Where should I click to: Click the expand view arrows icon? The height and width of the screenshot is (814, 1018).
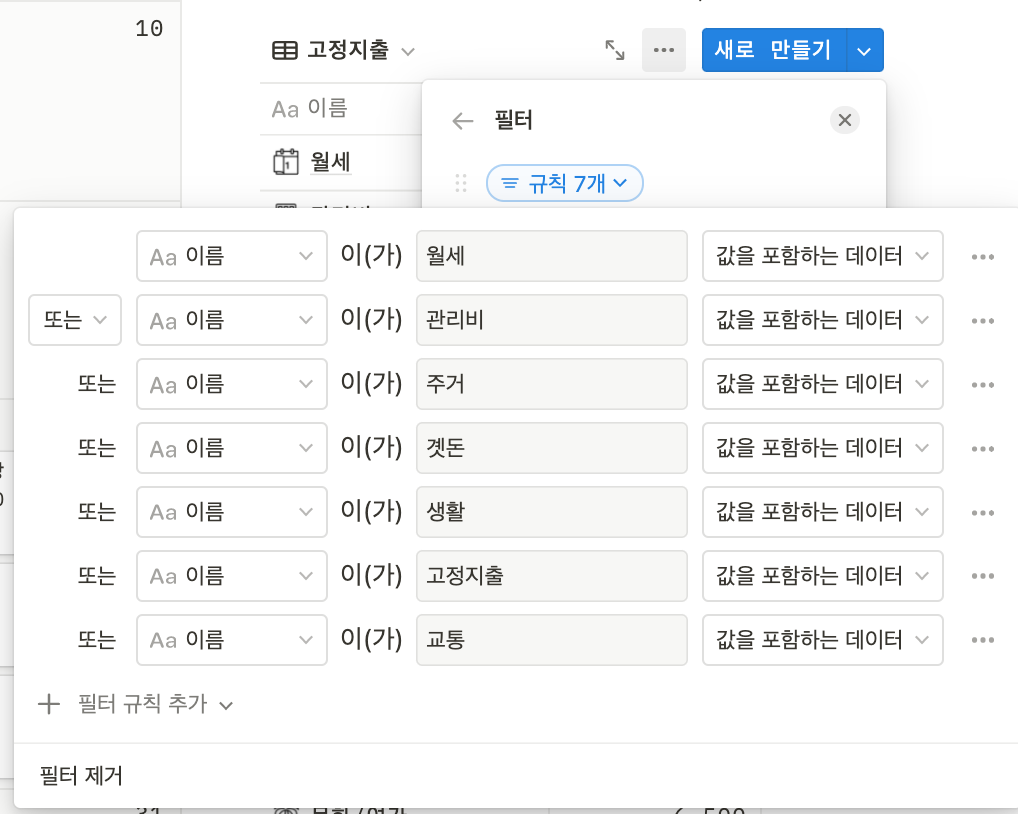[x=615, y=50]
